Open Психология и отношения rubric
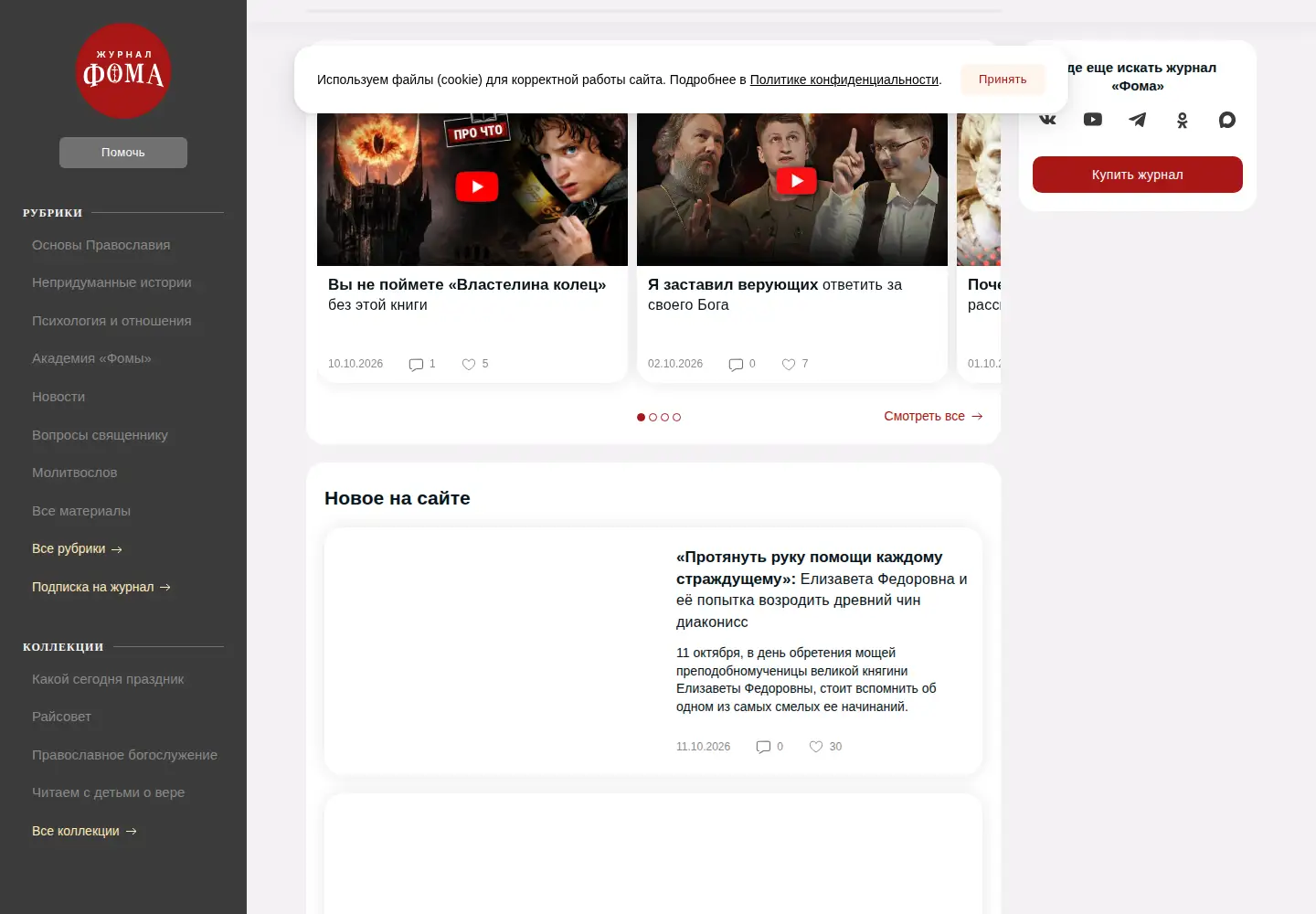1316x914 pixels. (111, 321)
